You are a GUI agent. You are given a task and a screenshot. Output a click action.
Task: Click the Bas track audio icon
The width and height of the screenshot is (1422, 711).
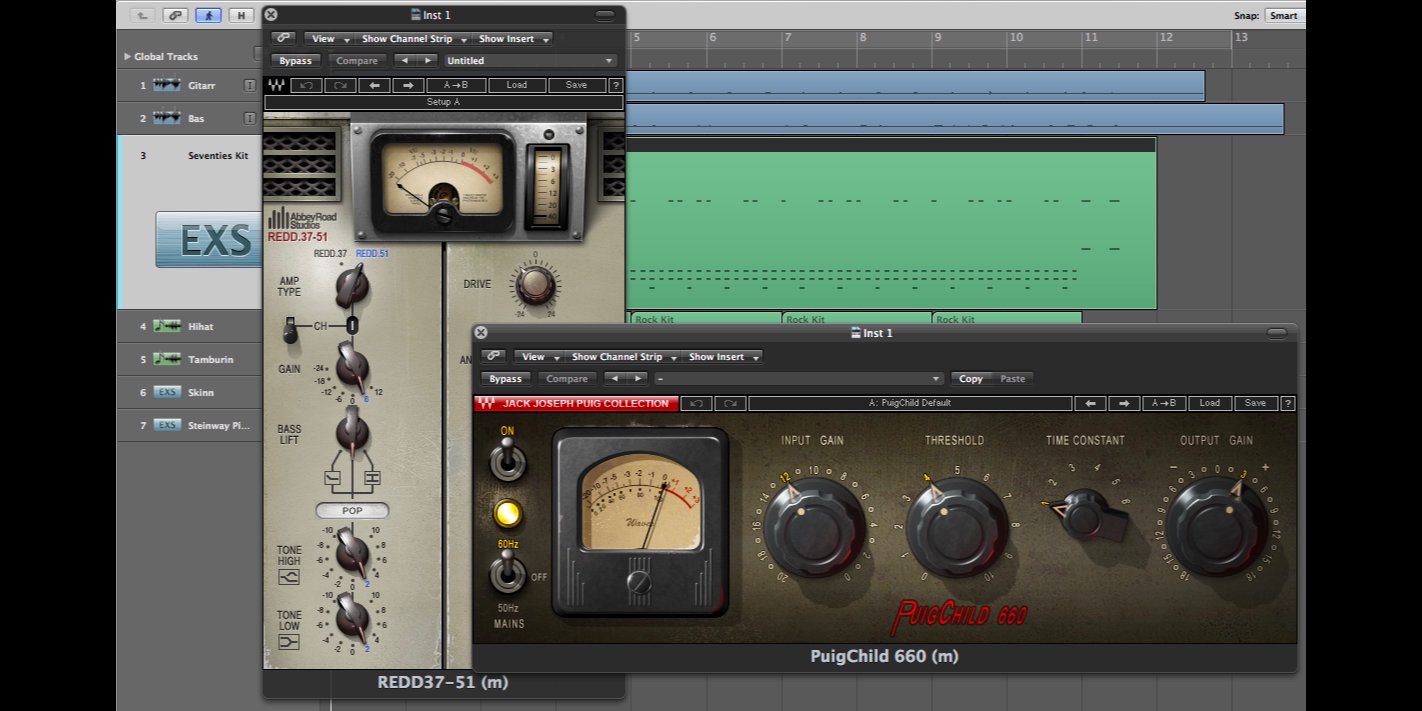(167, 118)
